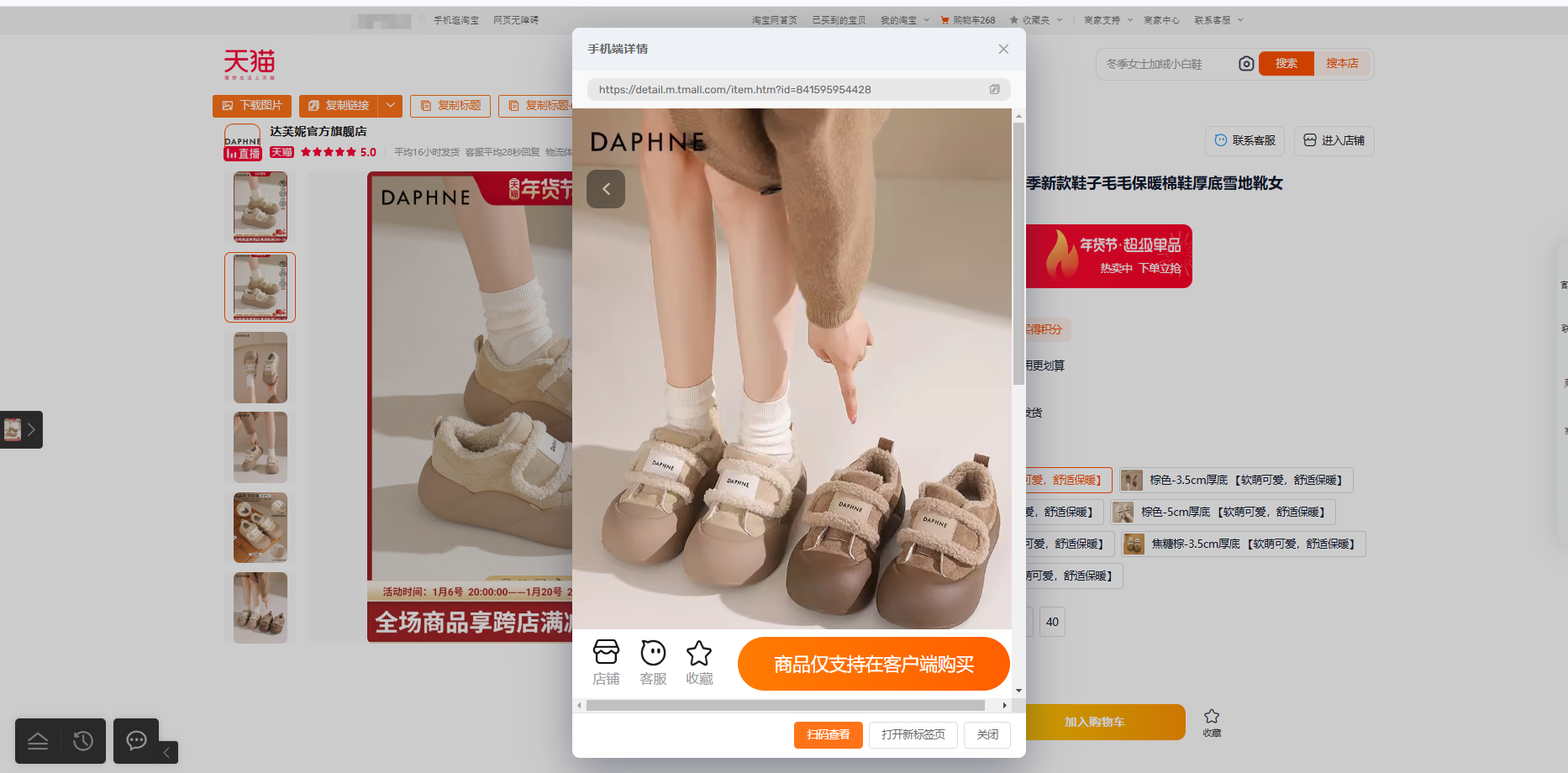Image resolution: width=1568 pixels, height=773 pixels.
Task: Select the first product thumbnail in the gallery
Action: click(x=260, y=207)
